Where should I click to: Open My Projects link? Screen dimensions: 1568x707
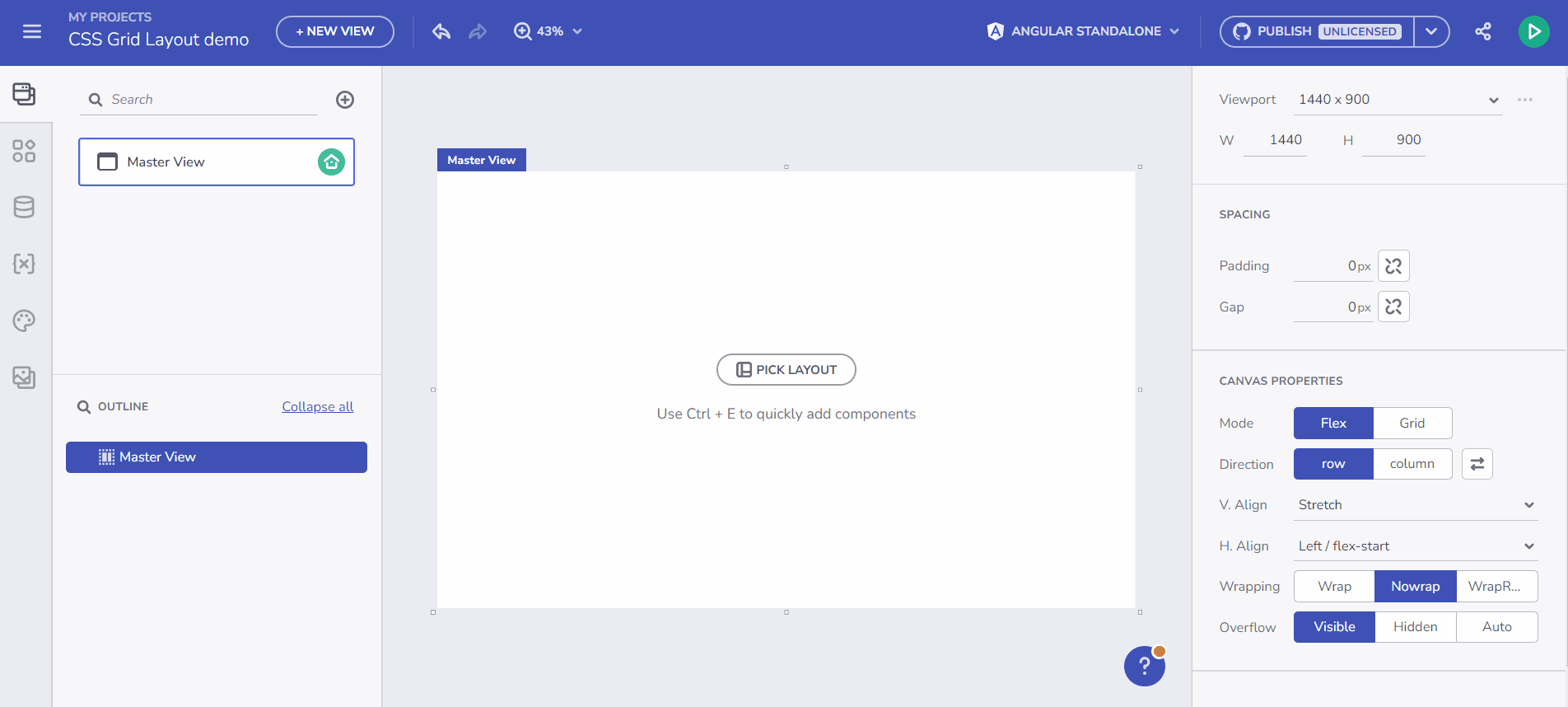click(x=110, y=17)
